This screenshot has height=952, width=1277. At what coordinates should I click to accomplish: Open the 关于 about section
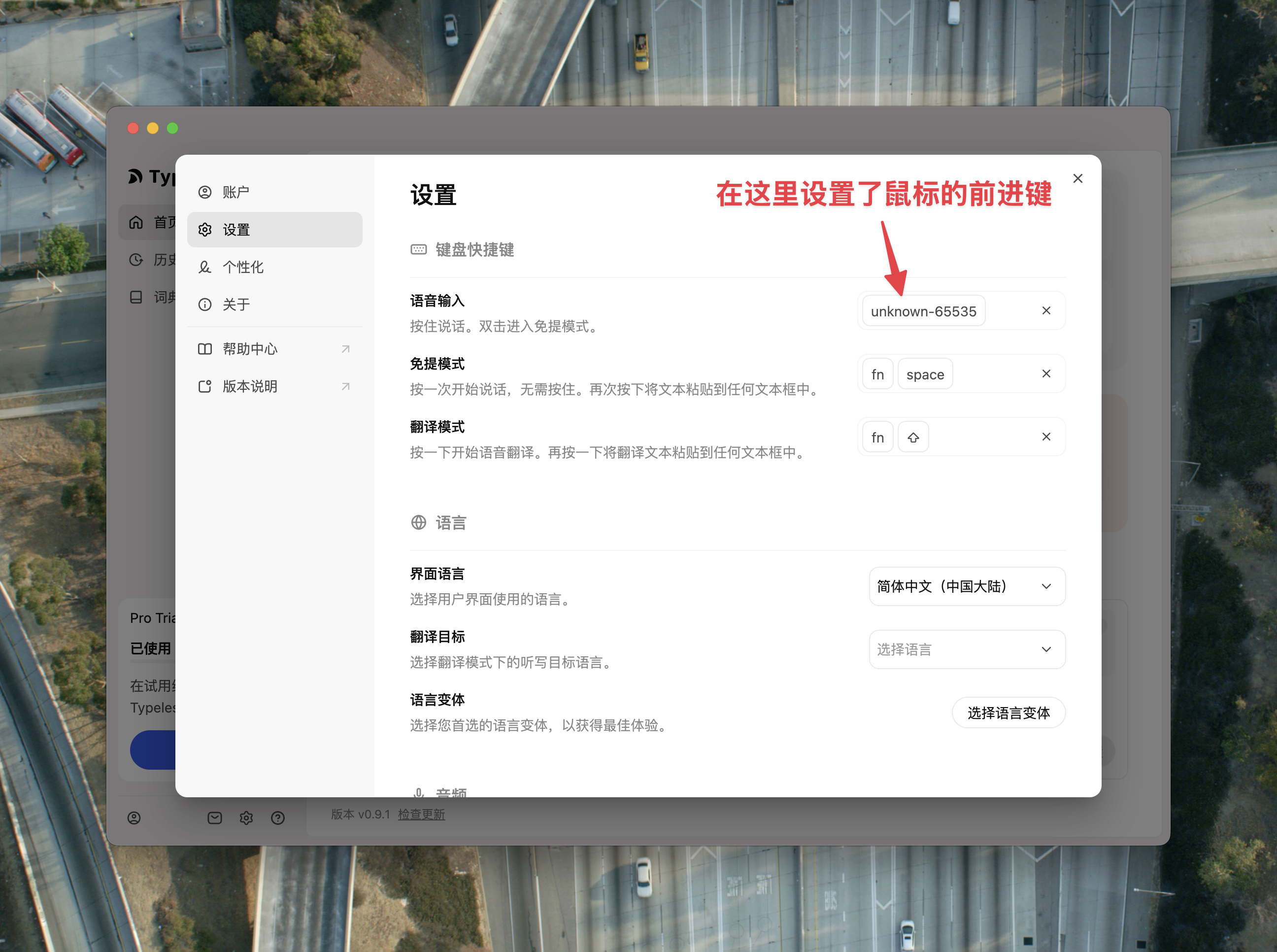[x=236, y=304]
